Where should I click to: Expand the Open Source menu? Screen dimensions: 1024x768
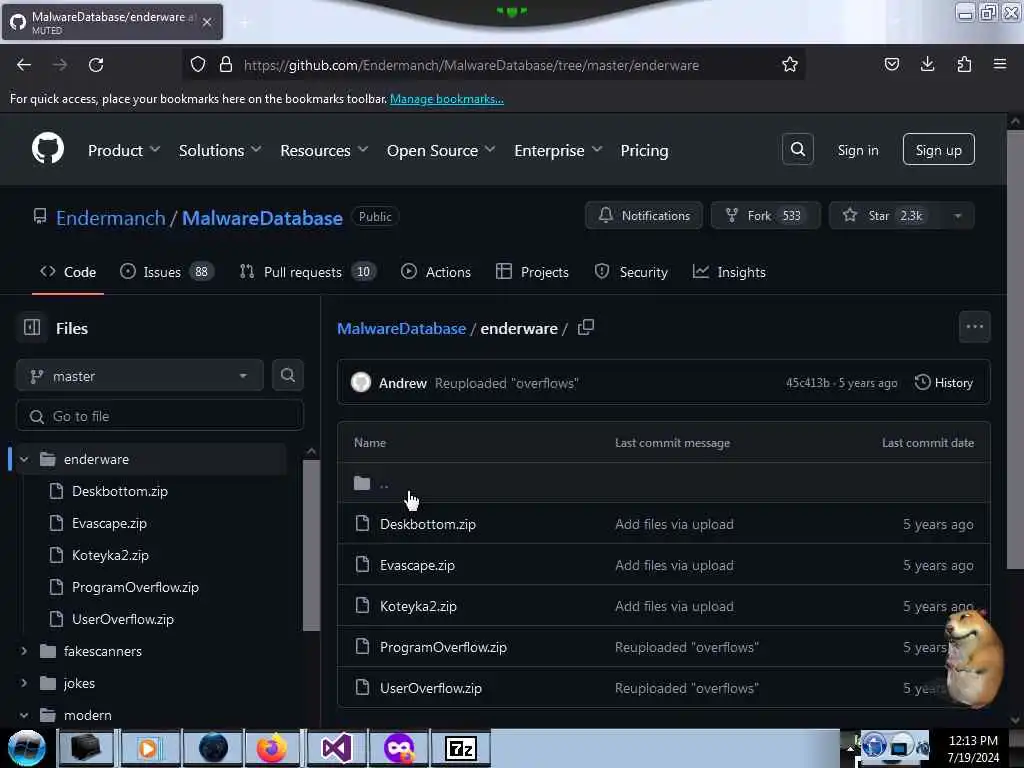[441, 150]
